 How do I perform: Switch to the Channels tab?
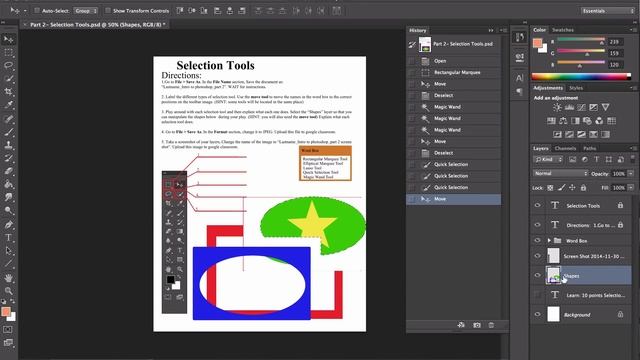[565, 148]
